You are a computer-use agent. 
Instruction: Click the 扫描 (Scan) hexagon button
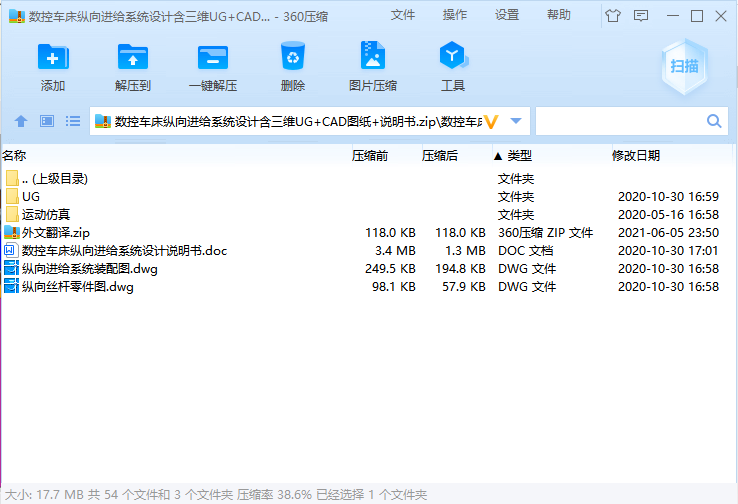(684, 66)
